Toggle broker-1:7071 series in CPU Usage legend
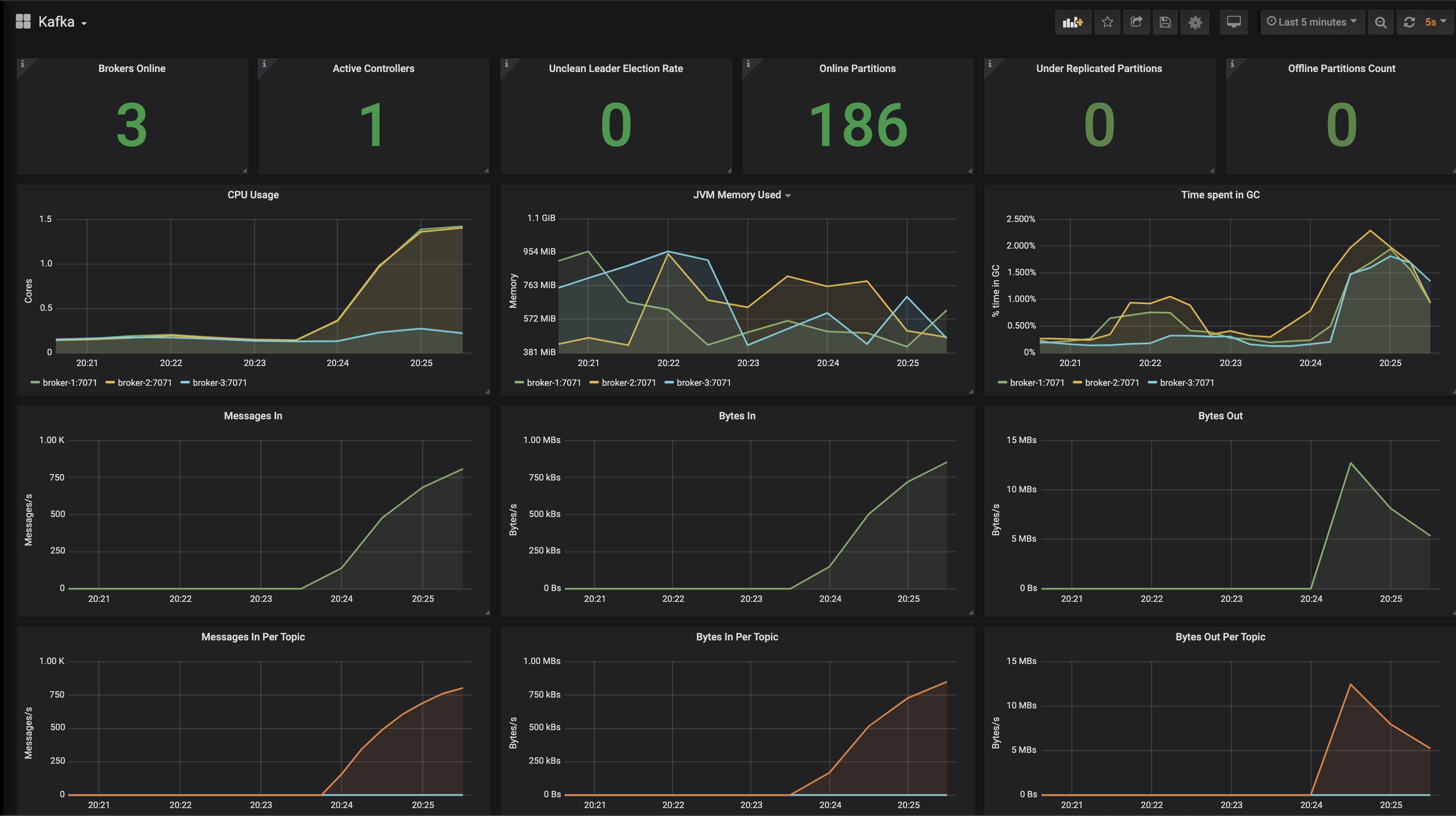The width and height of the screenshot is (1456, 816). click(x=70, y=382)
